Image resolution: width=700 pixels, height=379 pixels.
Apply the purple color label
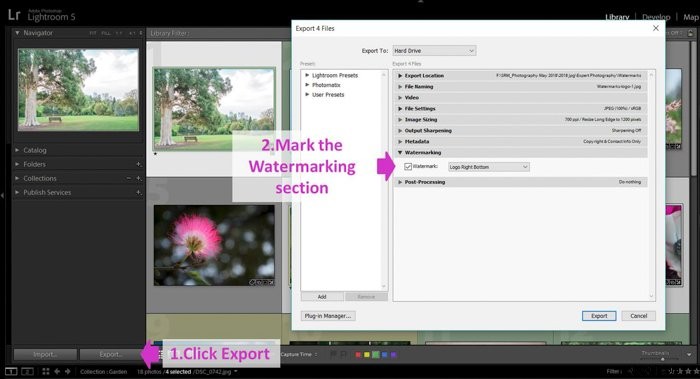[x=393, y=355]
